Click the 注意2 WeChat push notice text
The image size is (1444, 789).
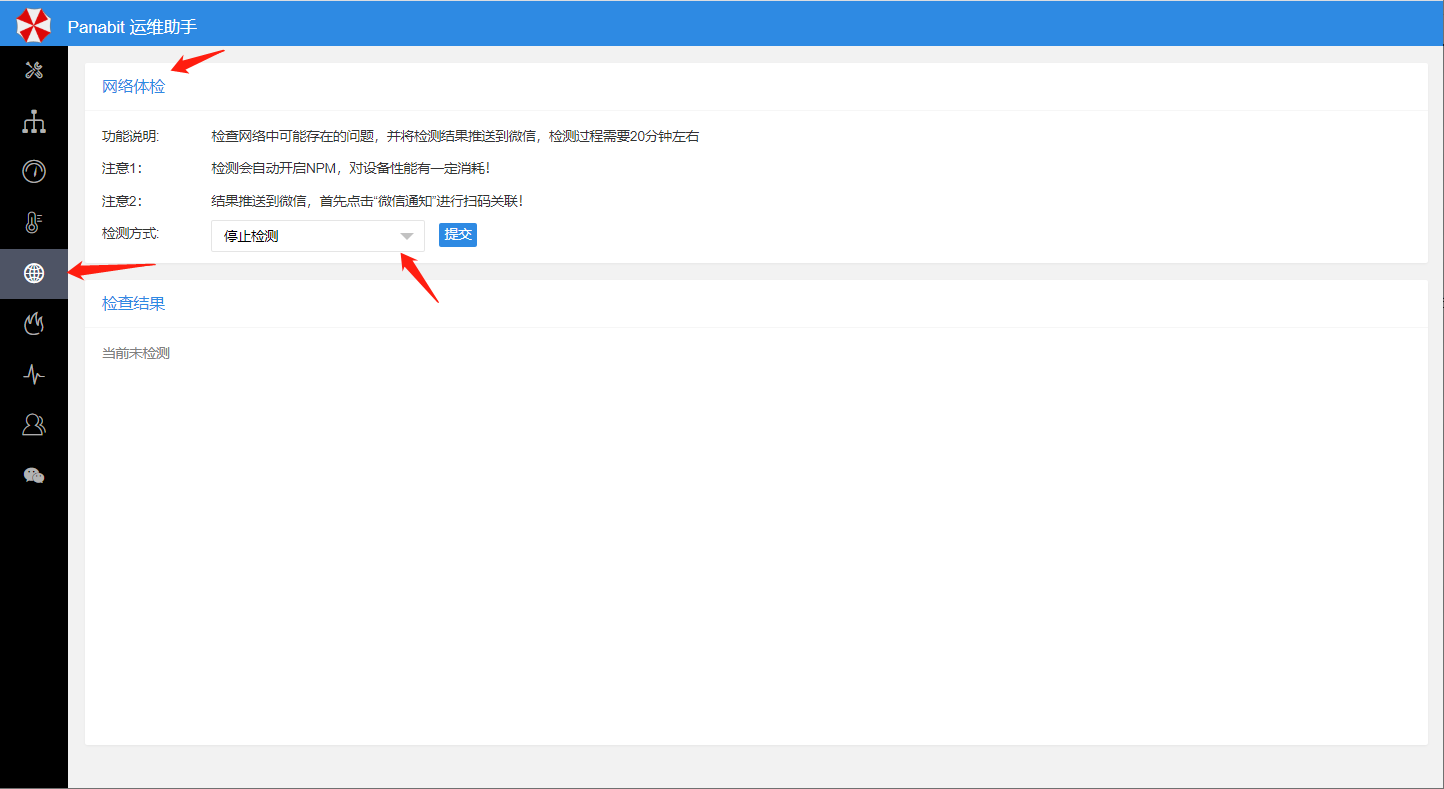tap(367, 201)
